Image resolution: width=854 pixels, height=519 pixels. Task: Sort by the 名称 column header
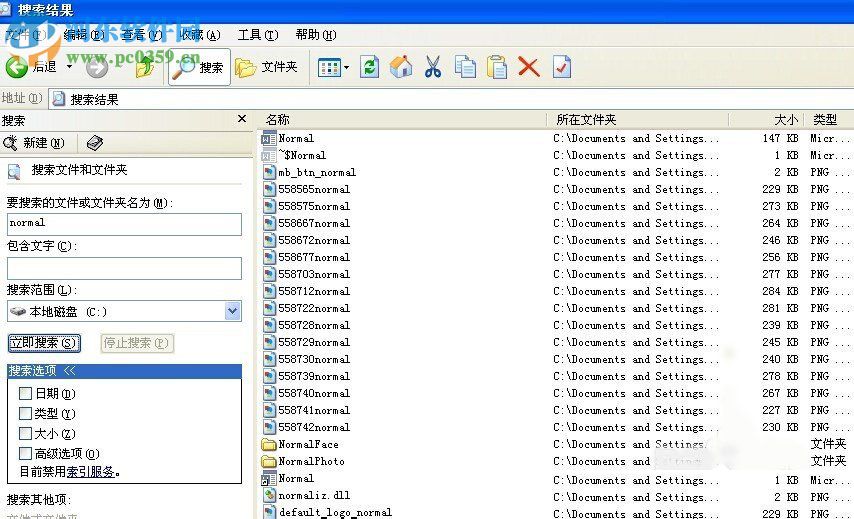point(402,119)
